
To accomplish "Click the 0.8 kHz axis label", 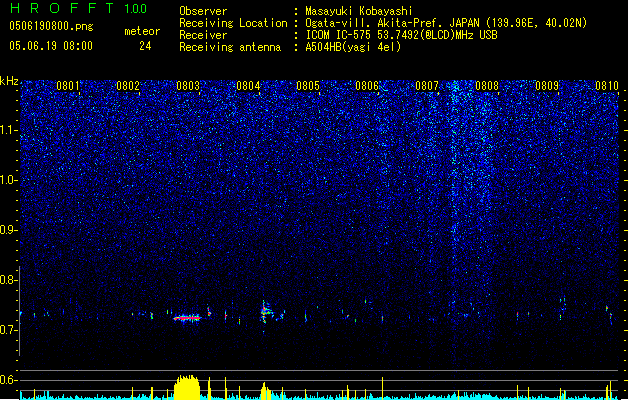I will [x=8, y=280].
